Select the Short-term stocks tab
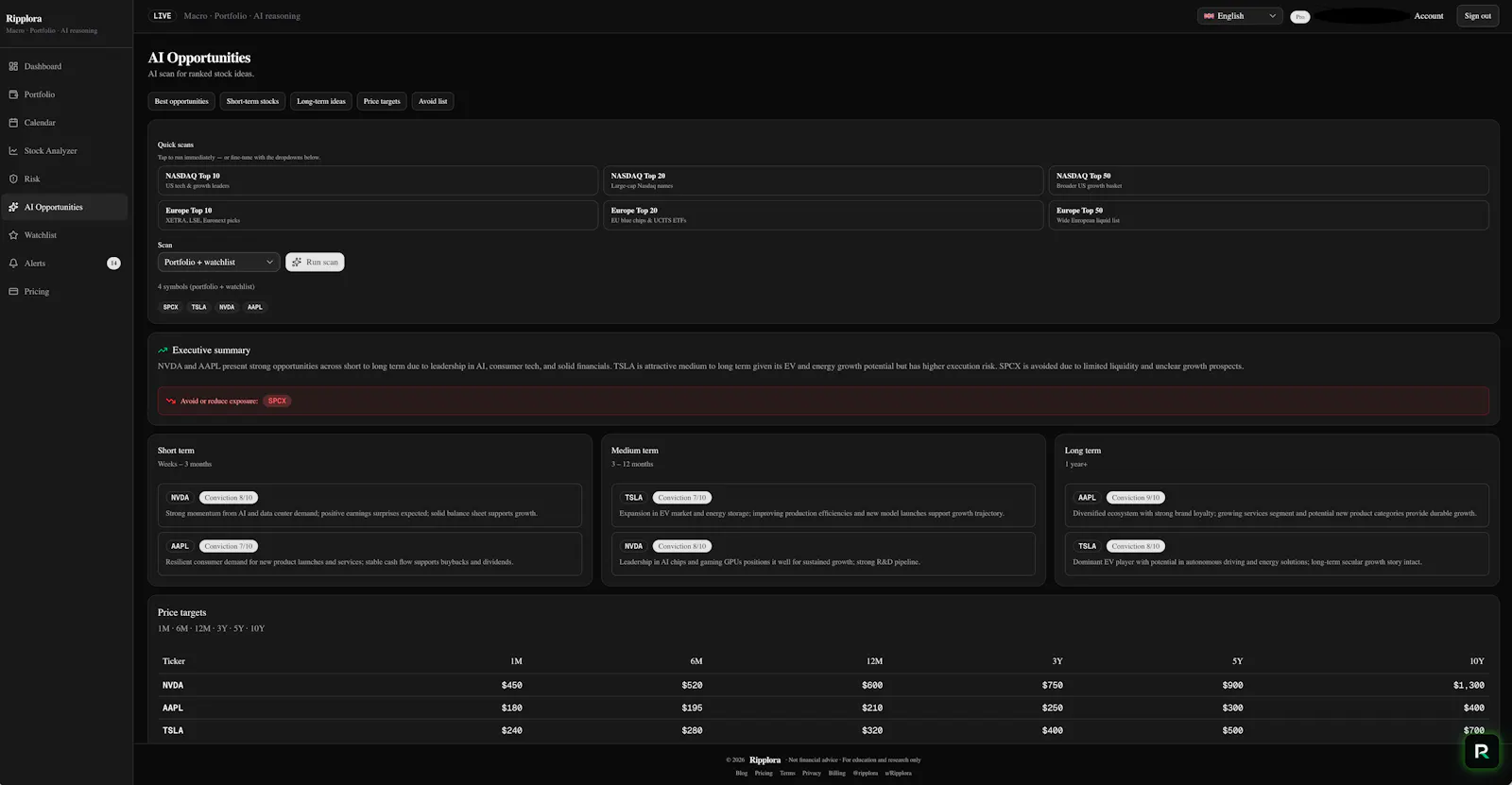This screenshot has height=785, width=1512. coord(252,101)
